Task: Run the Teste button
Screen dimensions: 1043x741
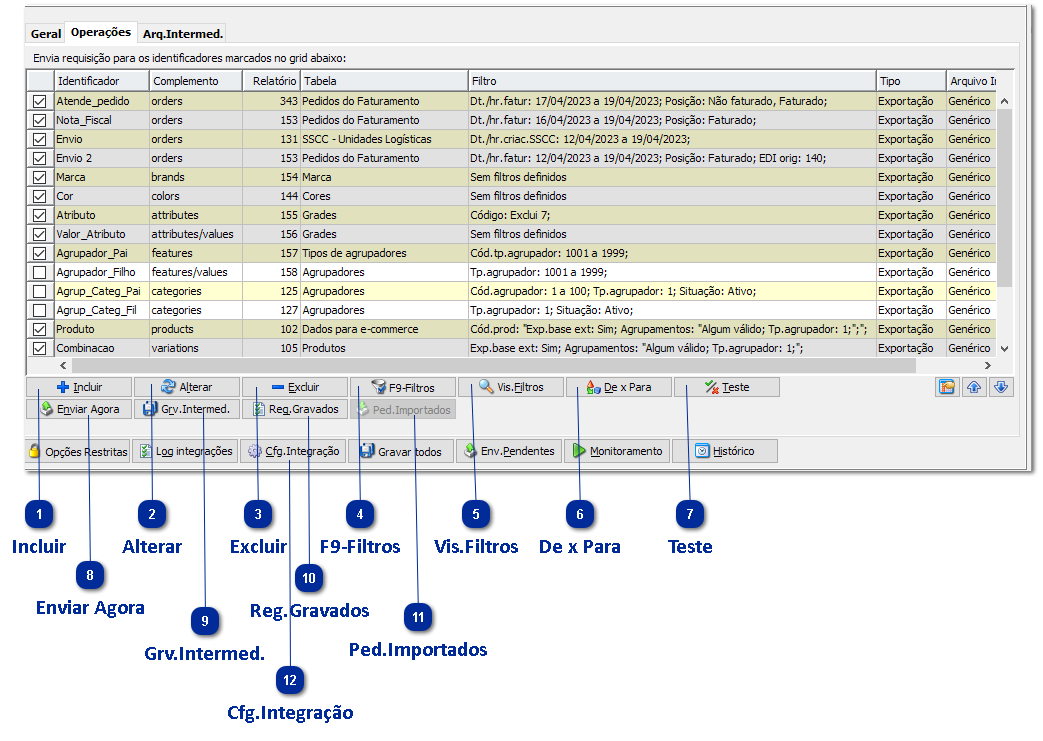Action: 726,387
